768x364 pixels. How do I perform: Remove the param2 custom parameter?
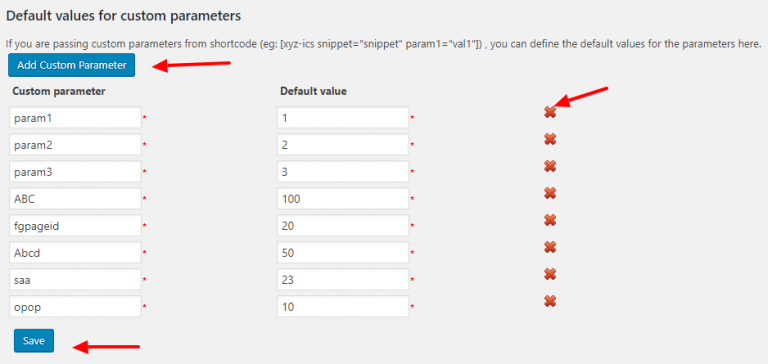coord(550,140)
